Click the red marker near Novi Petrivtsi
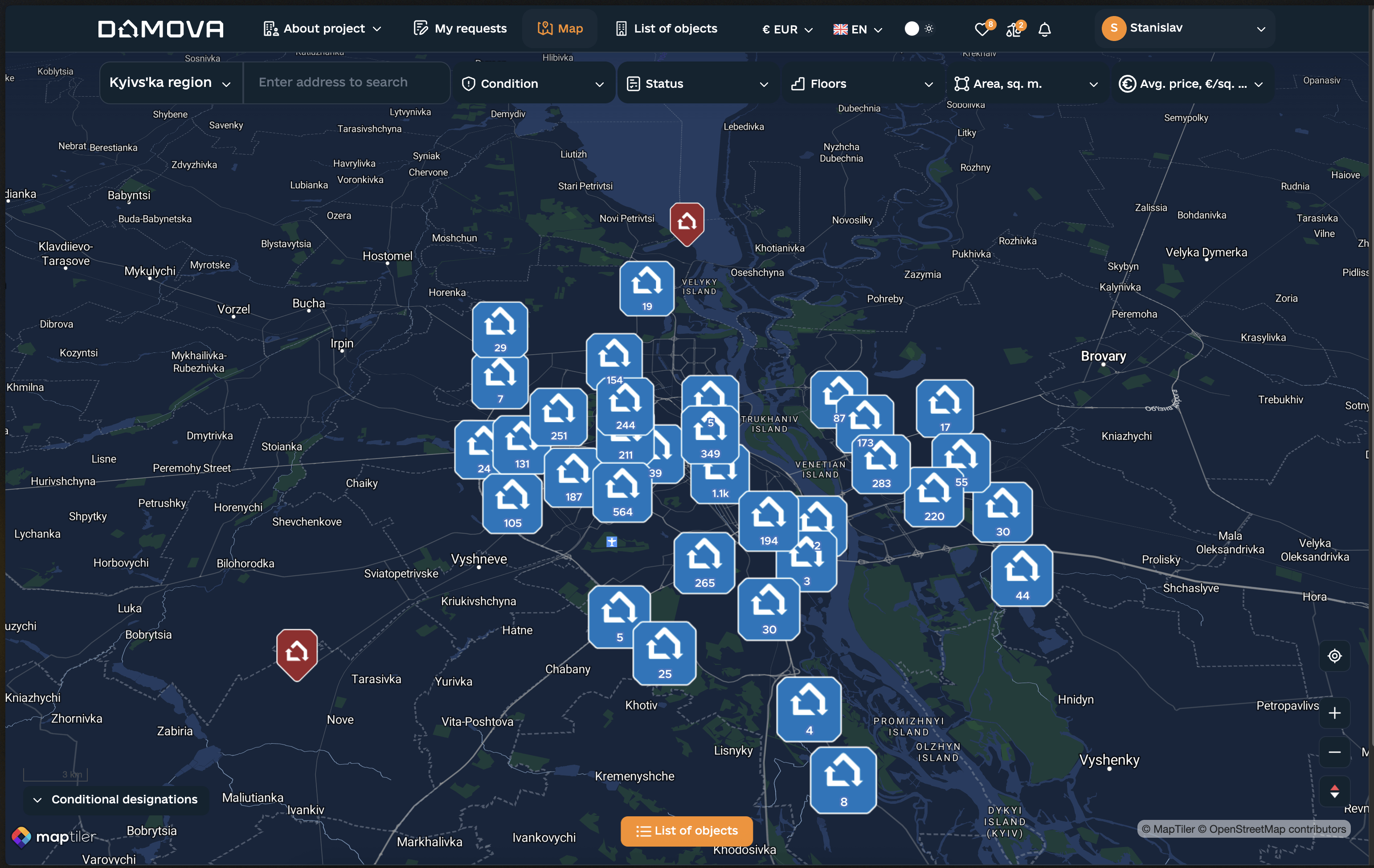 [687, 222]
